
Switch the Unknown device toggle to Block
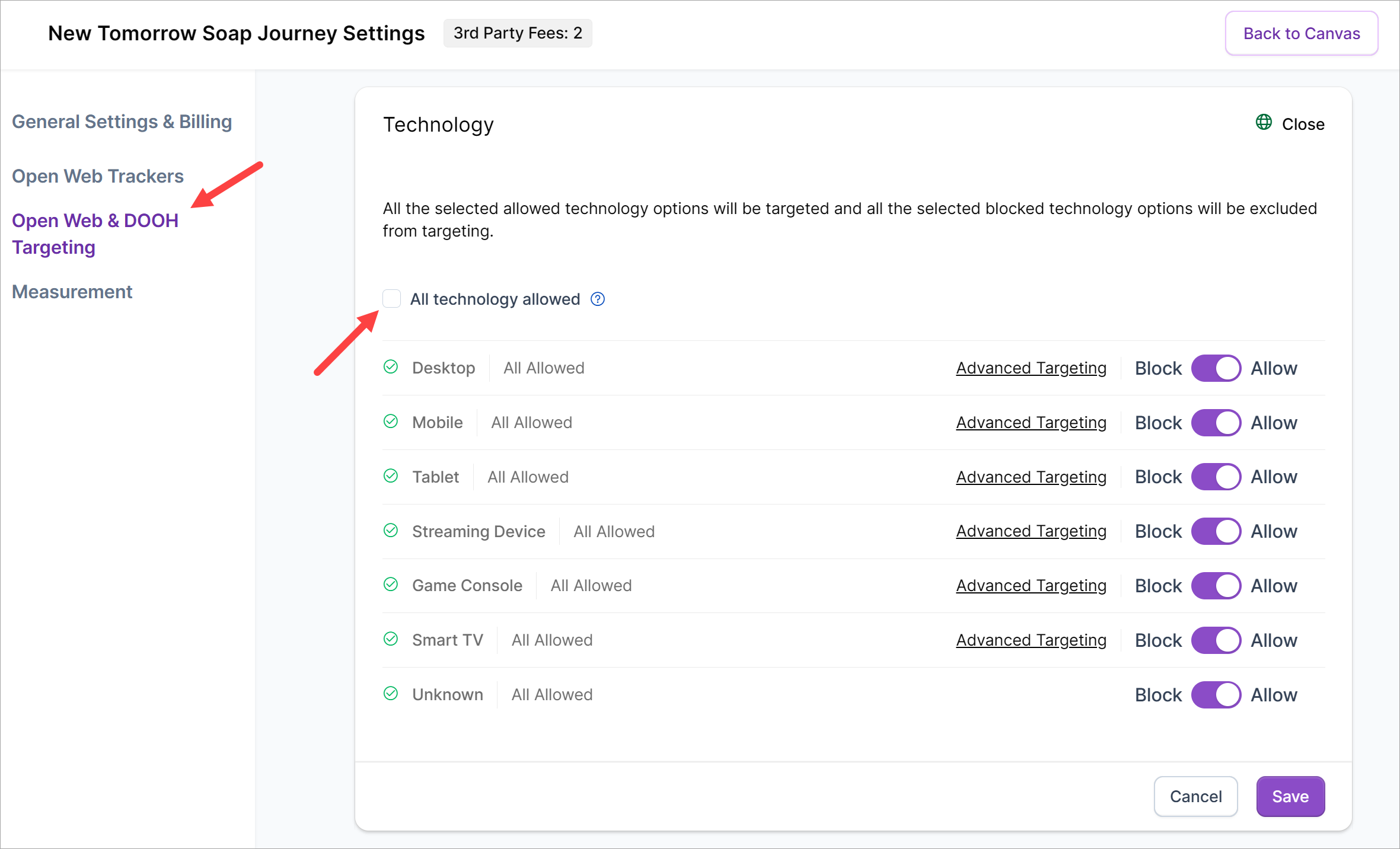click(x=1216, y=695)
